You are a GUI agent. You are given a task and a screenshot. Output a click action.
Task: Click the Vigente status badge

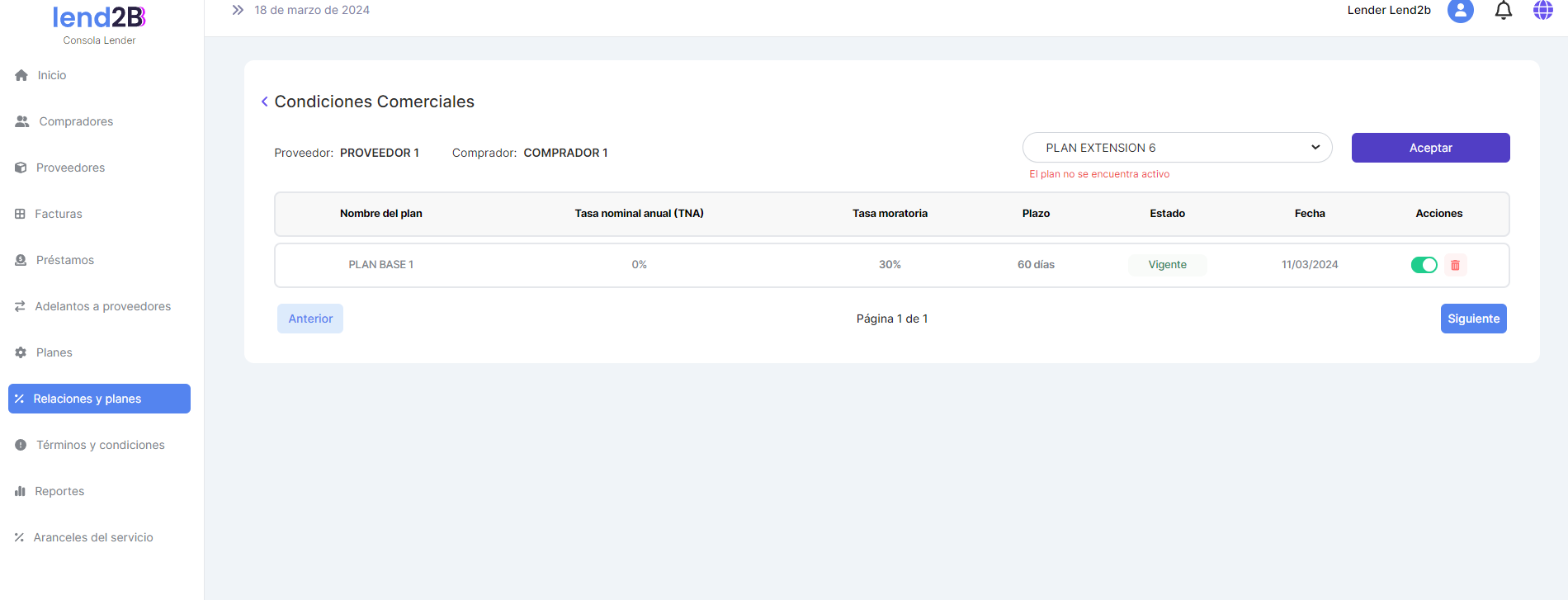coord(1167,265)
